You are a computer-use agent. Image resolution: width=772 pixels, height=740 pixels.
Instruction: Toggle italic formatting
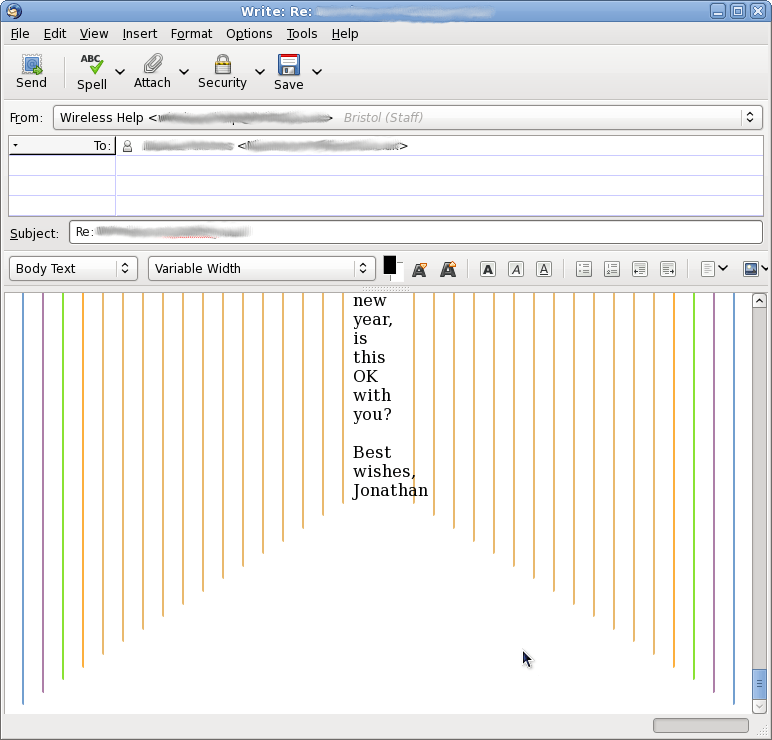[515, 269]
